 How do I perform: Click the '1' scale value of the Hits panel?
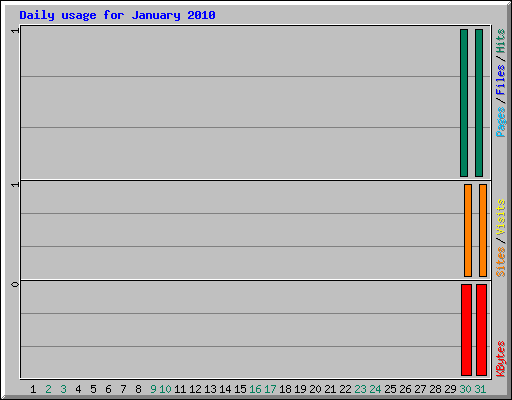click(15, 30)
